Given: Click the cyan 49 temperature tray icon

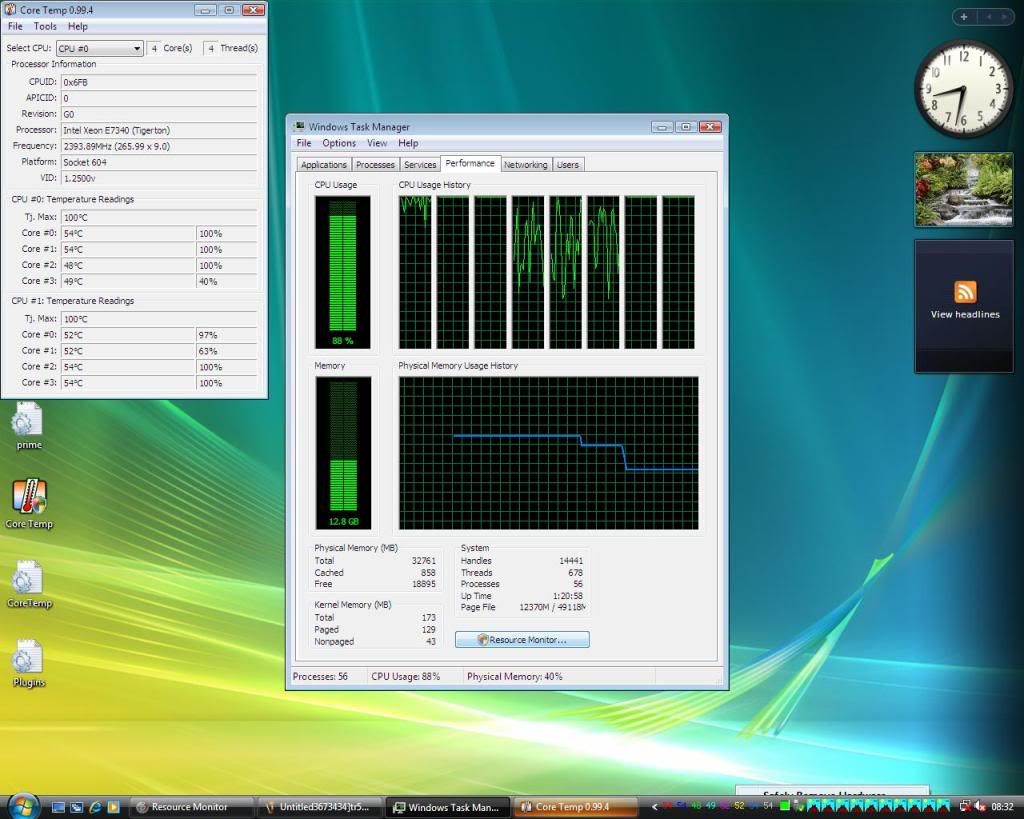Looking at the screenshot, I should pos(711,806).
